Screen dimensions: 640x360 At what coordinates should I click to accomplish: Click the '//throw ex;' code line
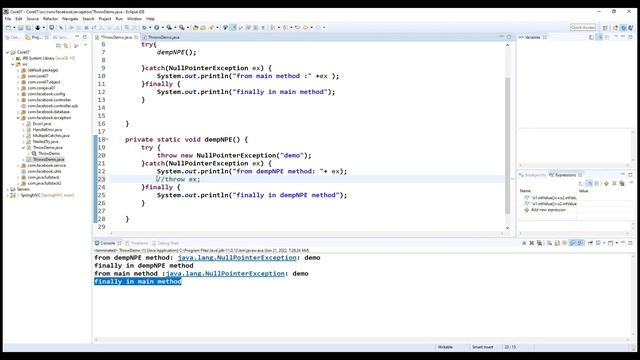tap(178, 179)
